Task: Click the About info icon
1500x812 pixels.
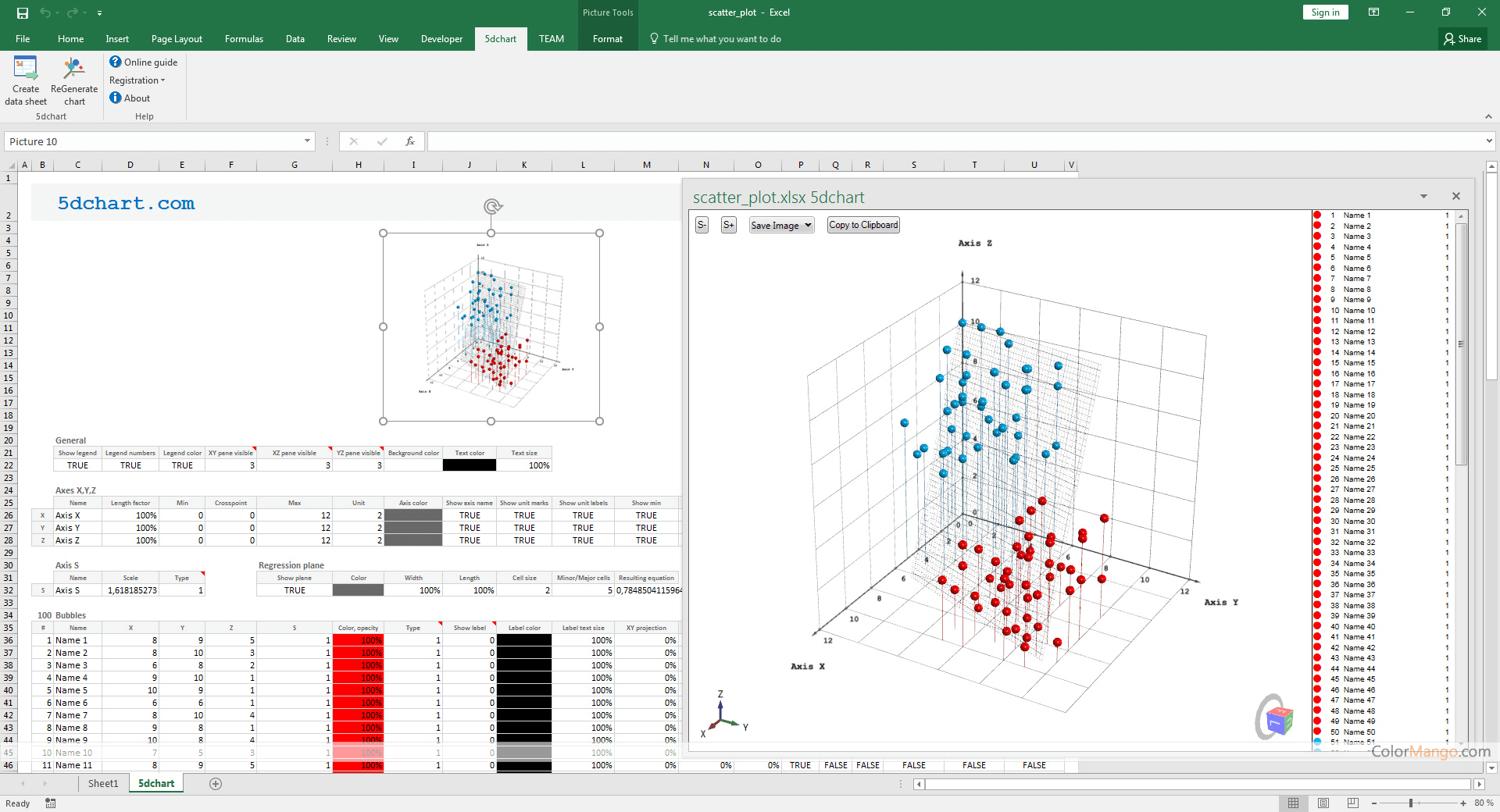Action: click(116, 98)
